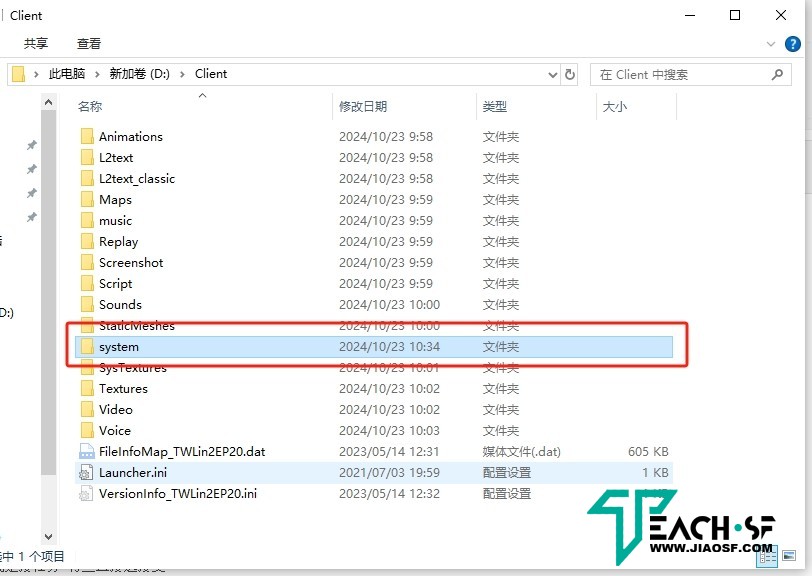Click the 2023/05/14 12:32 date cell

click(389, 494)
